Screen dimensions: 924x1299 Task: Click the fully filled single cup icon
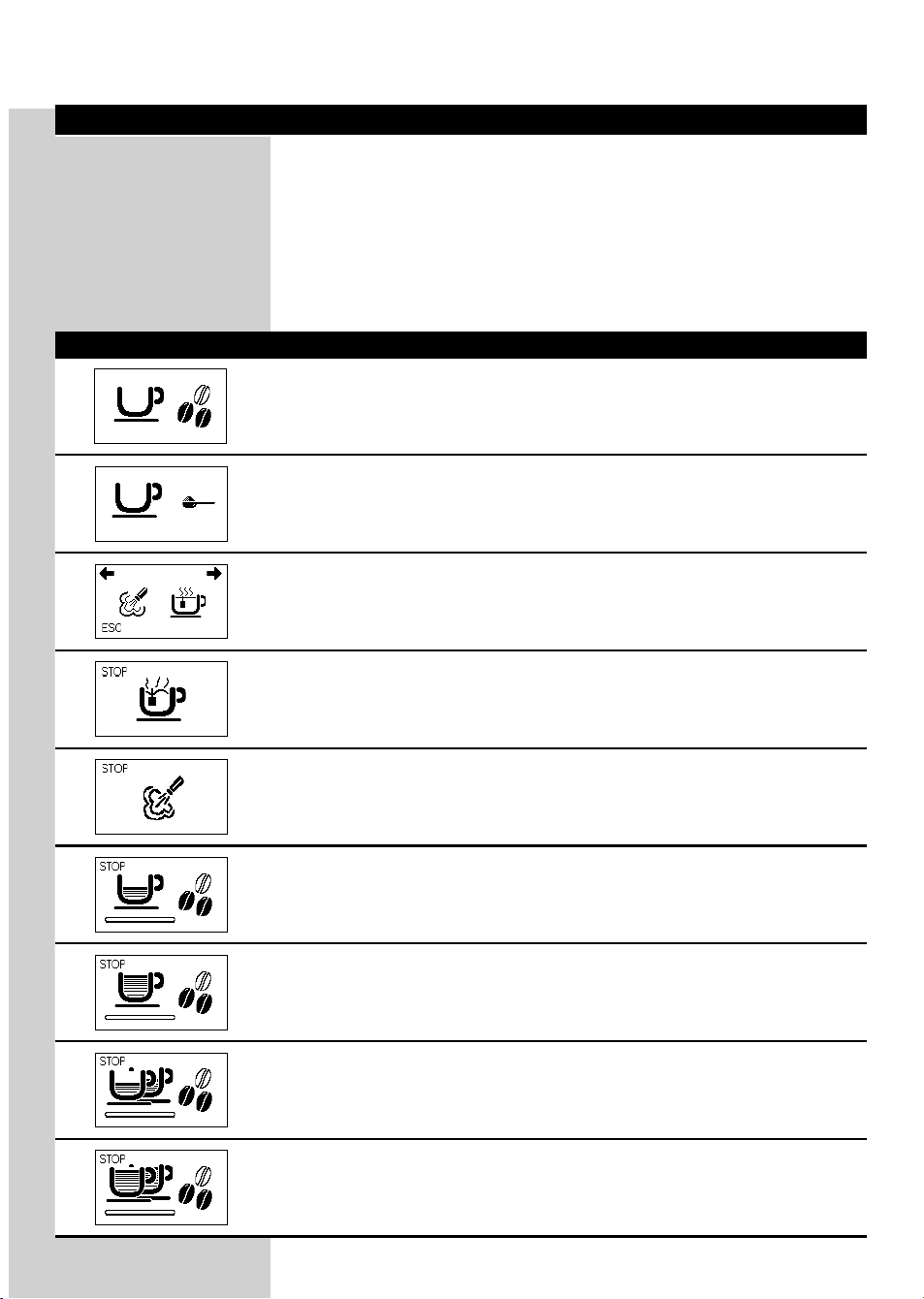click(x=140, y=988)
